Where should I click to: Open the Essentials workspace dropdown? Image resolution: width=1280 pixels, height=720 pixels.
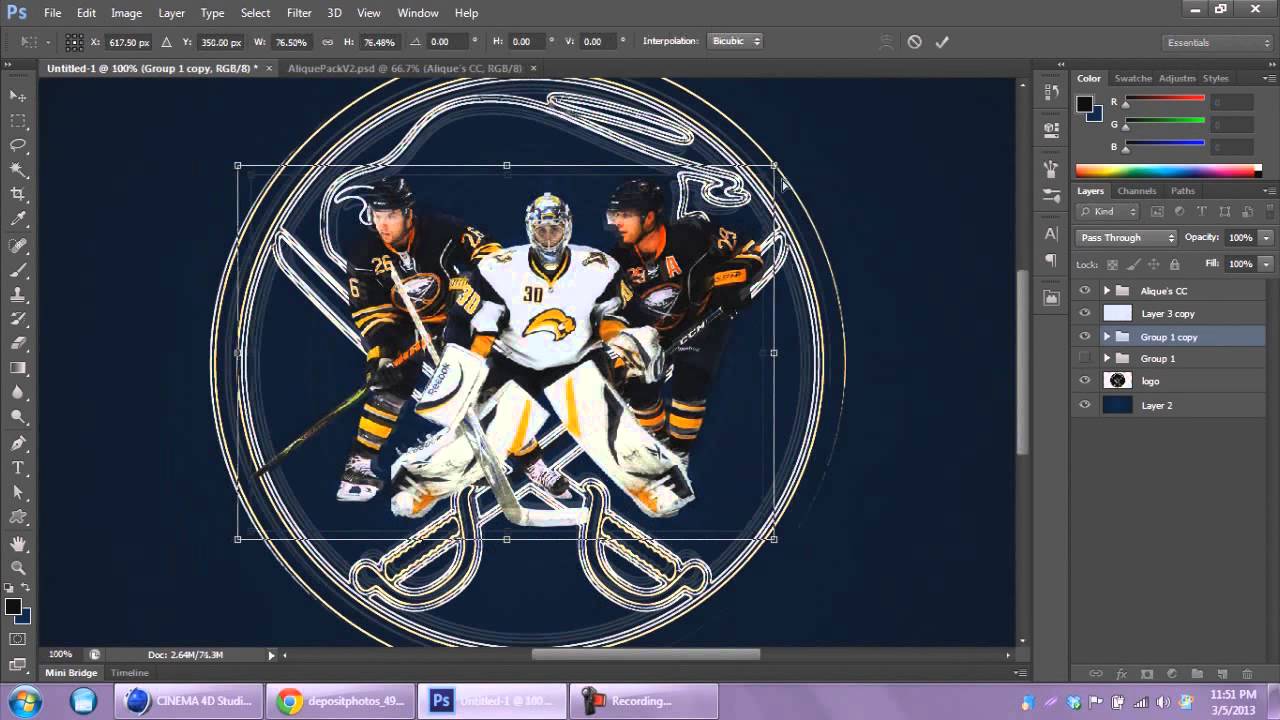1217,43
